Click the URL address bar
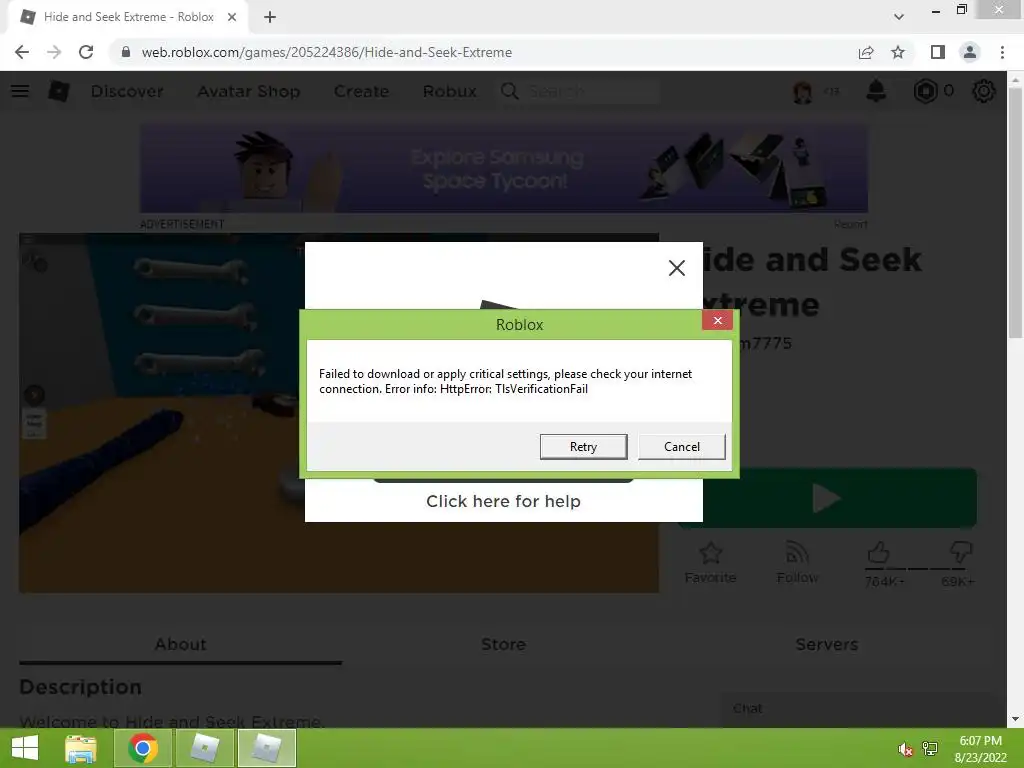The width and height of the screenshot is (1024, 768). tap(483, 52)
